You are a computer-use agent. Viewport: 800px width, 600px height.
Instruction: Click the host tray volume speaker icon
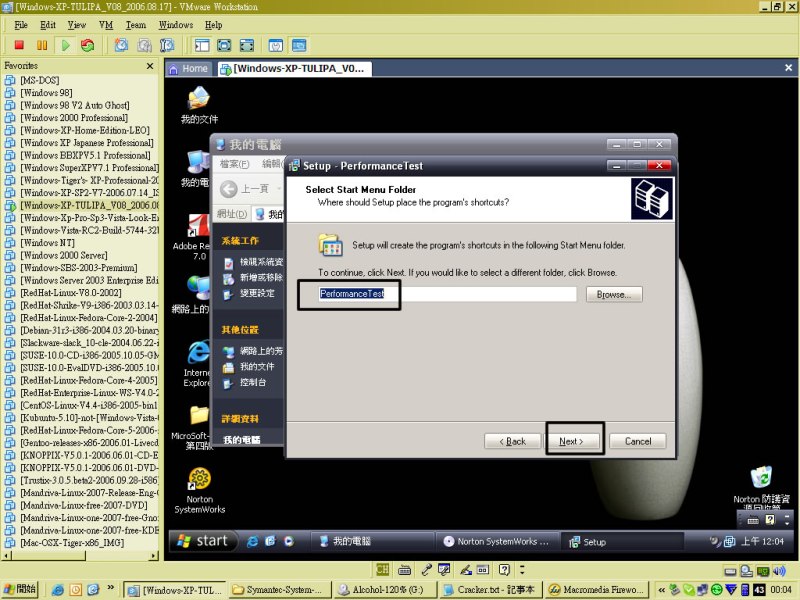coord(779,571)
